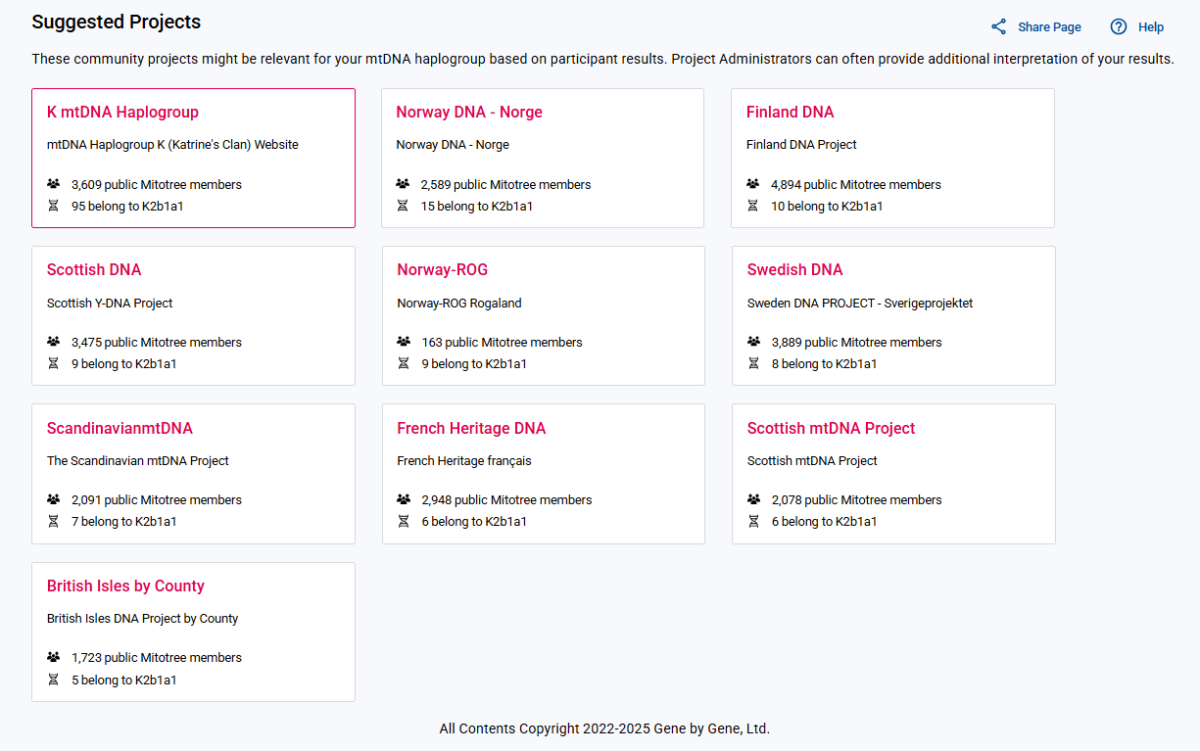
Task: Click members icon in Scottish mtDNA Project card
Action: (754, 500)
